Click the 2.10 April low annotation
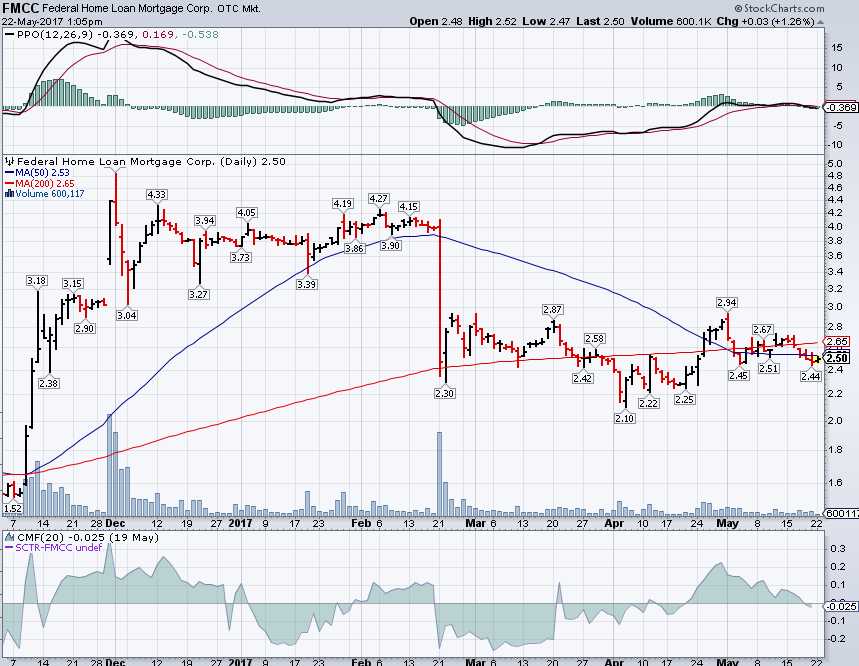Viewport: 859px width, 666px height. click(622, 417)
